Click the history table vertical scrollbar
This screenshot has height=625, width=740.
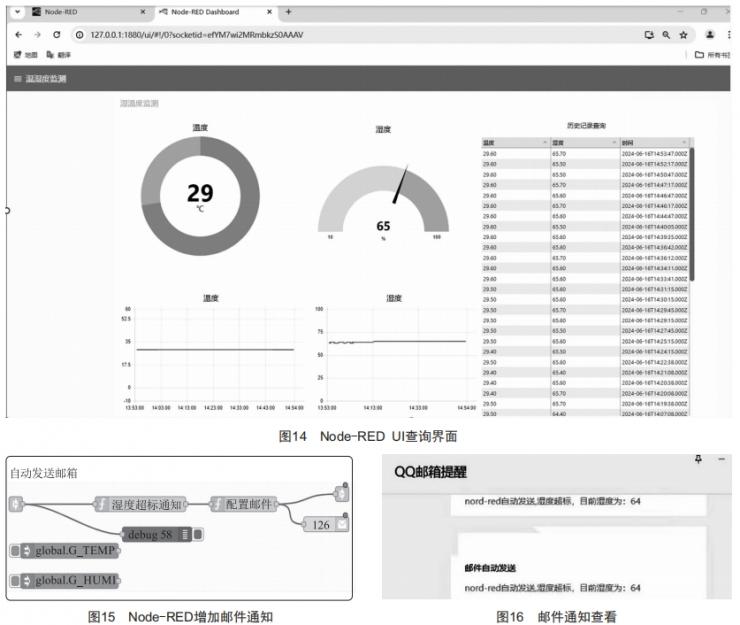pos(692,214)
